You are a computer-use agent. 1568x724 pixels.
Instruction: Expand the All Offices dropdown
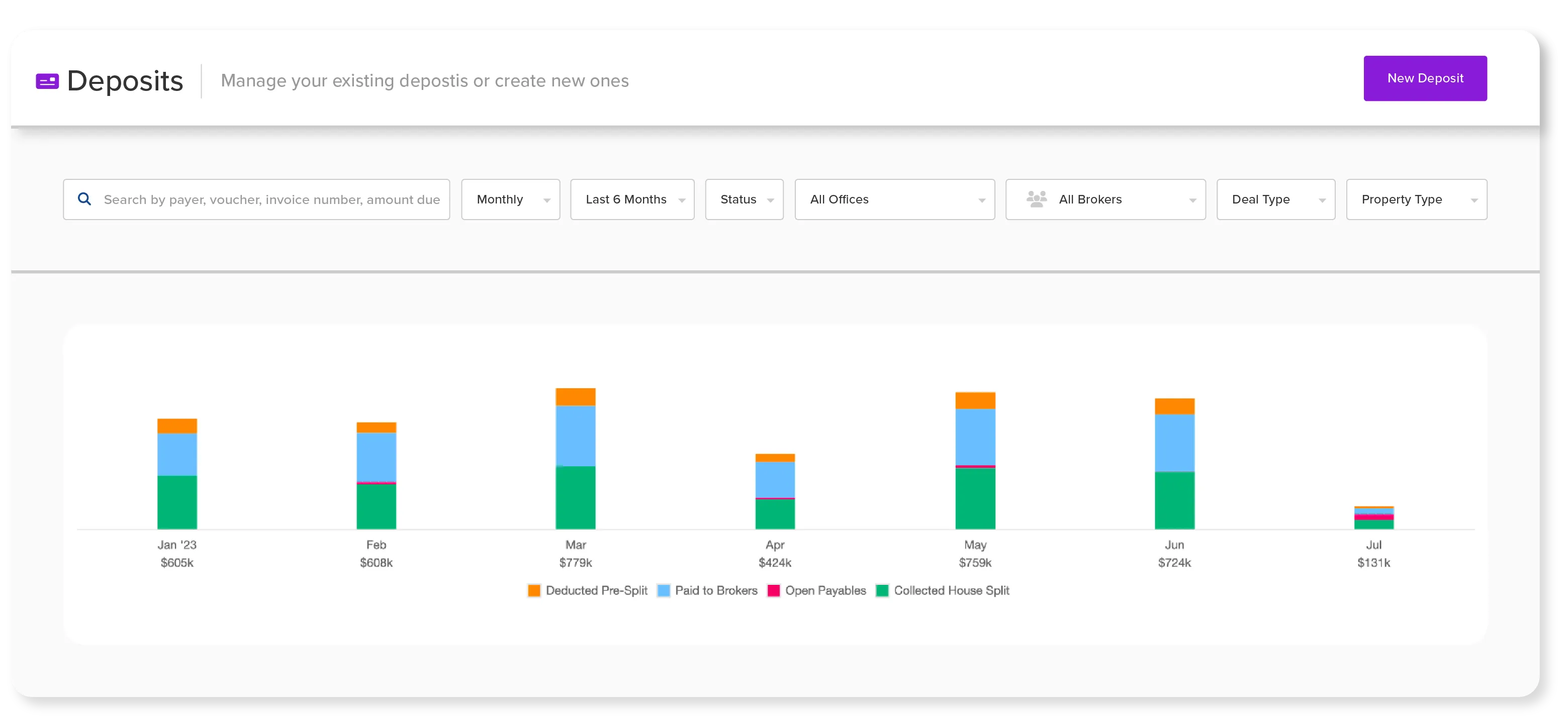coord(894,199)
